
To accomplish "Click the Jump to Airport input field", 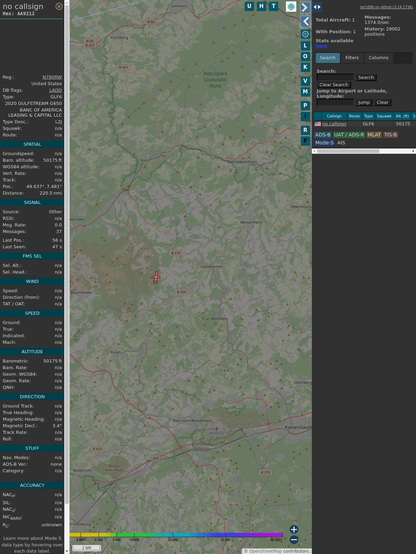I will click(335, 102).
